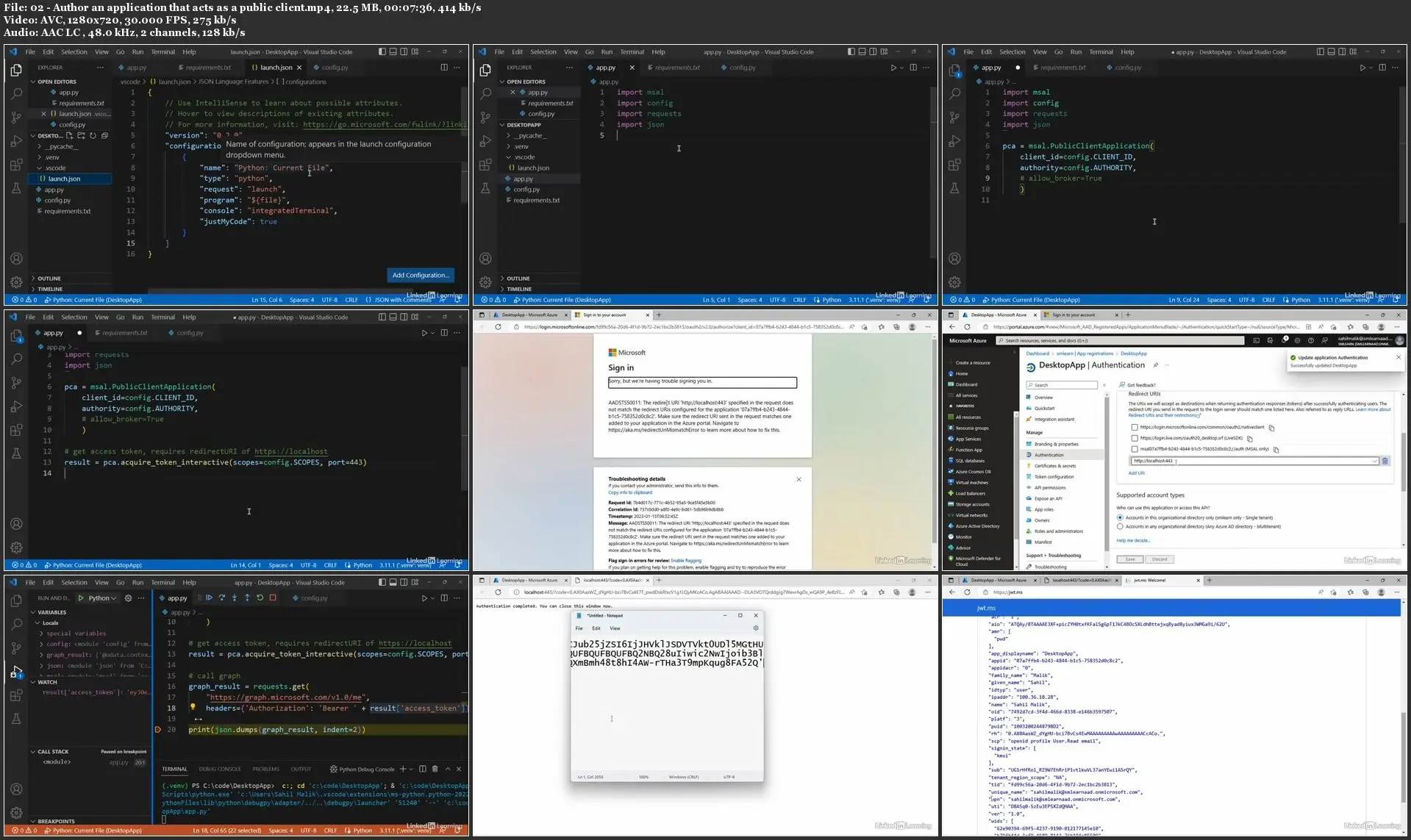Click Step Over in the debug toolbar

tap(222, 598)
